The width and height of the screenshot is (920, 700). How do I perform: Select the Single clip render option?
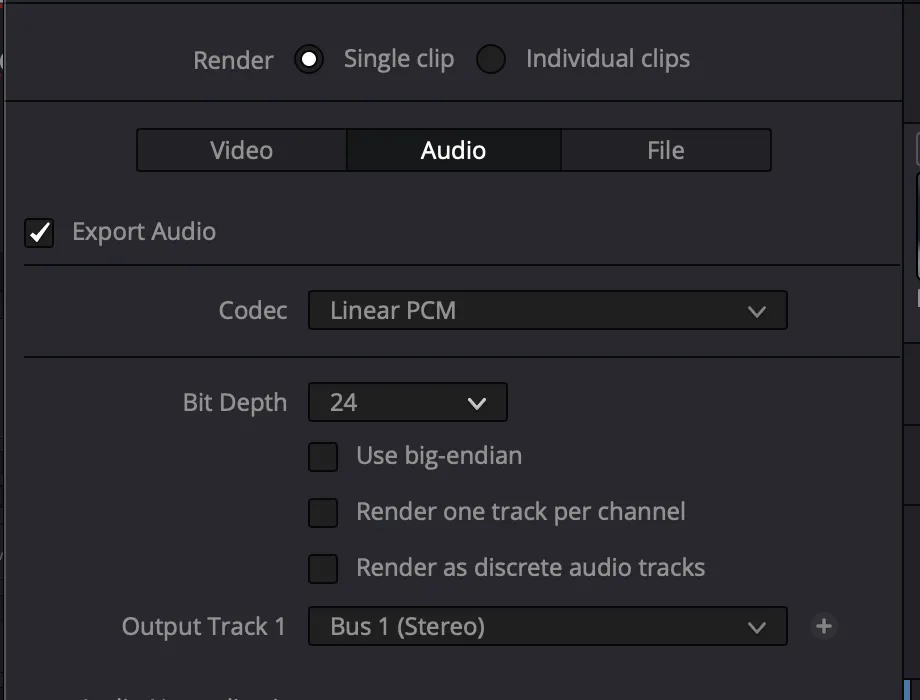click(309, 60)
